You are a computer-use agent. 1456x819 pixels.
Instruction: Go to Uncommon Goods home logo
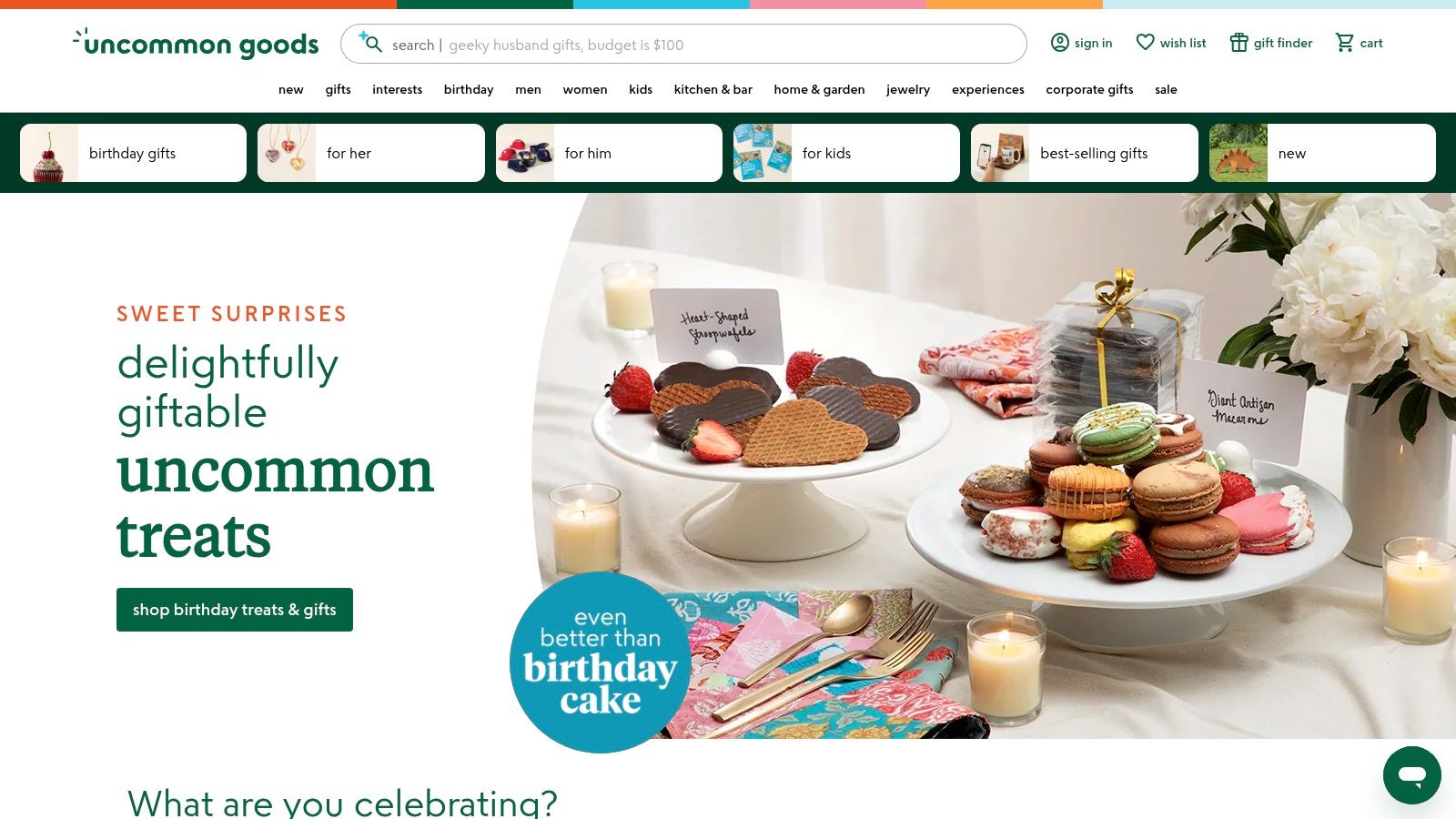(197, 44)
